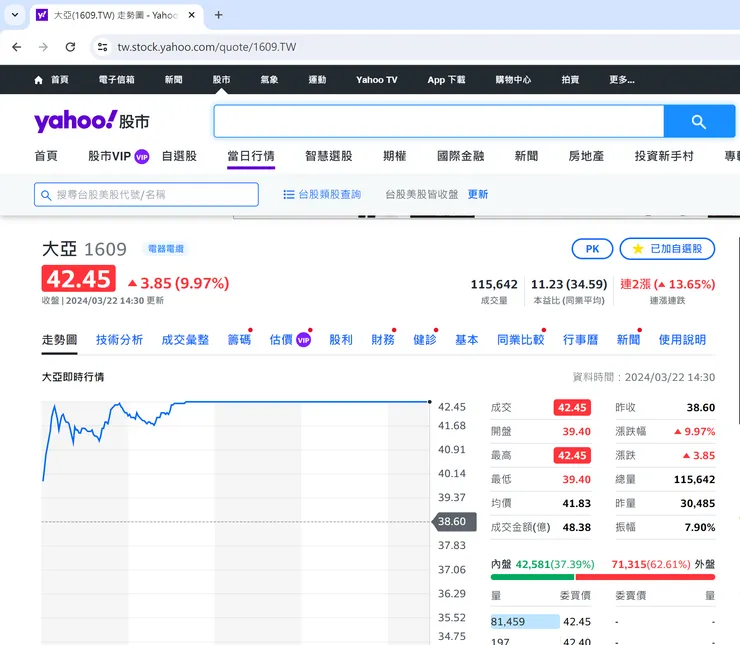Switch to 行事曆 tab

click(580, 340)
